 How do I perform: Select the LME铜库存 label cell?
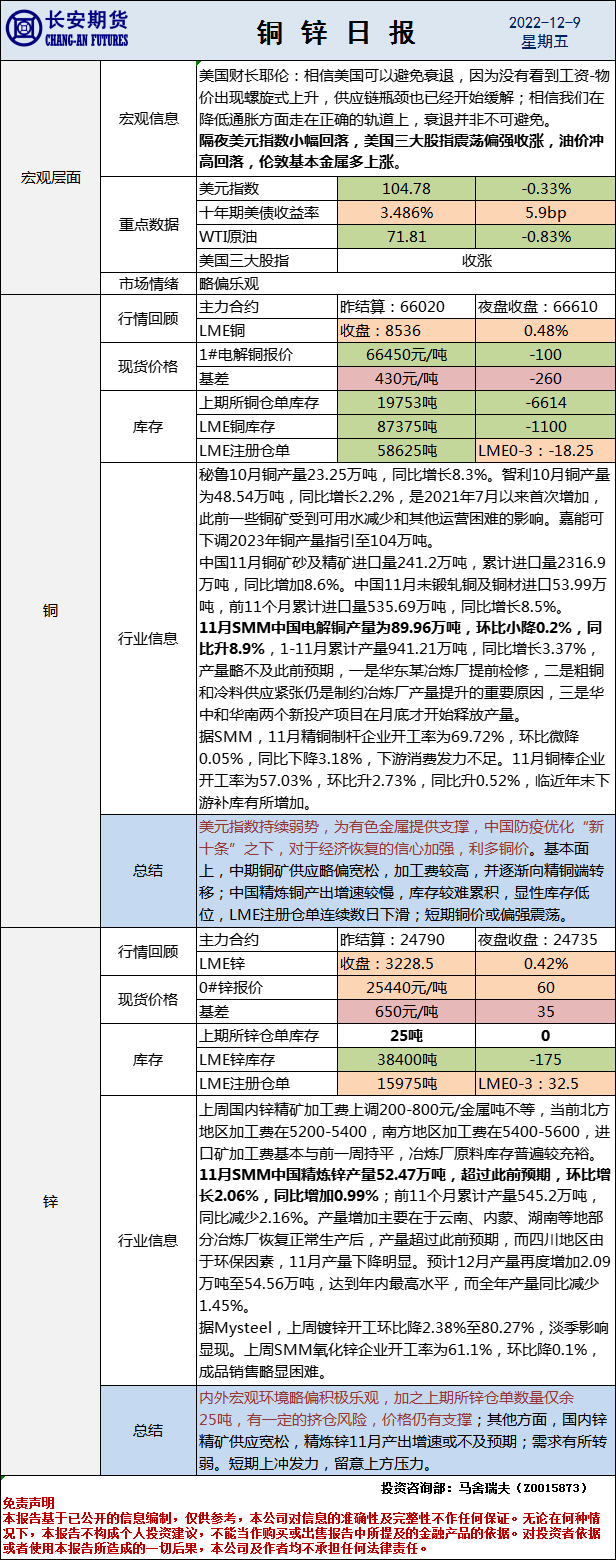267,426
